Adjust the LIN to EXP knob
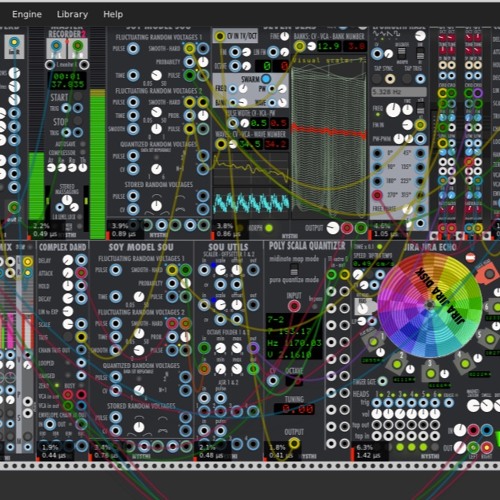The height and width of the screenshot is (500, 500). pos(68,311)
